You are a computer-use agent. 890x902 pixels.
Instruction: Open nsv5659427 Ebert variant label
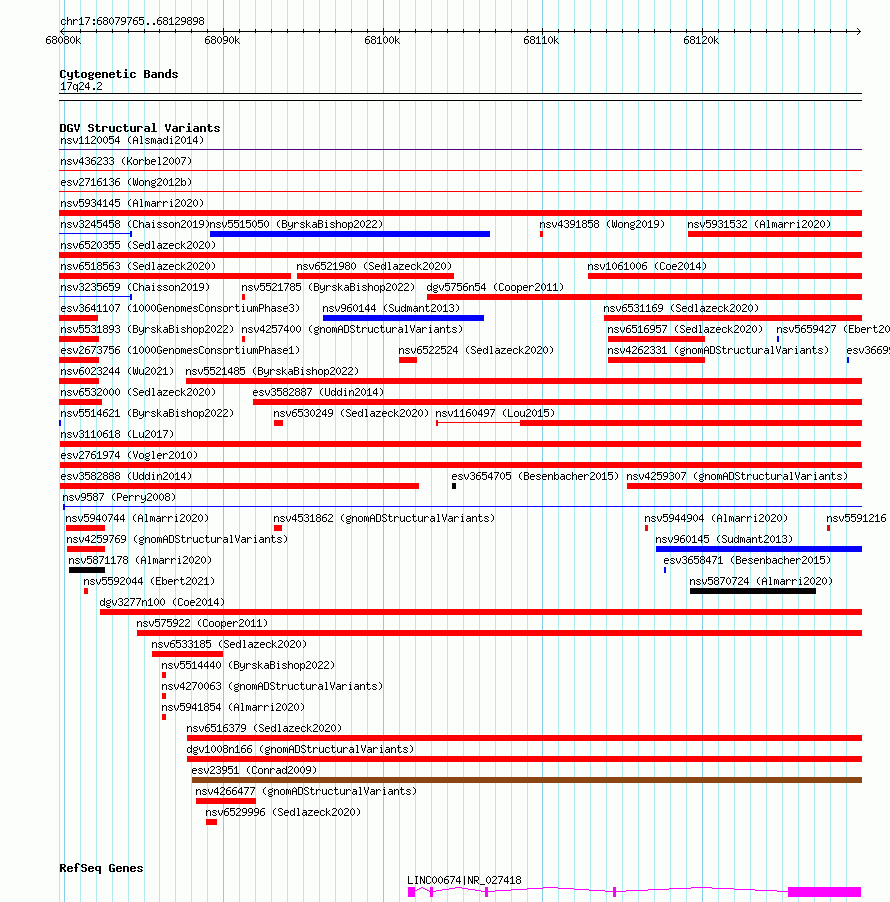coord(832,330)
